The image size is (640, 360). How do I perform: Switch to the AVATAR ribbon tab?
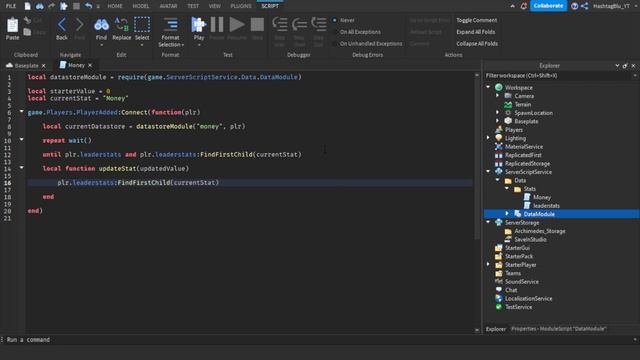(x=168, y=6)
